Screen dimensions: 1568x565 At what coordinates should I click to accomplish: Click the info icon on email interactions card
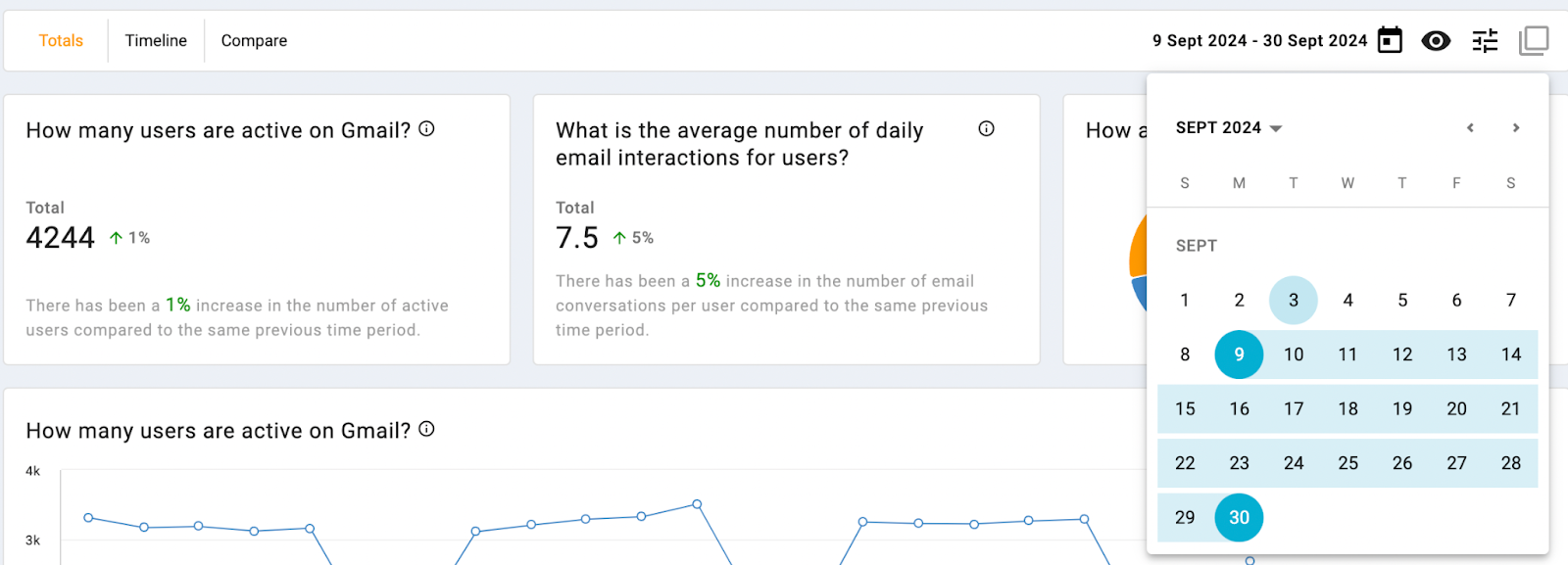click(986, 128)
